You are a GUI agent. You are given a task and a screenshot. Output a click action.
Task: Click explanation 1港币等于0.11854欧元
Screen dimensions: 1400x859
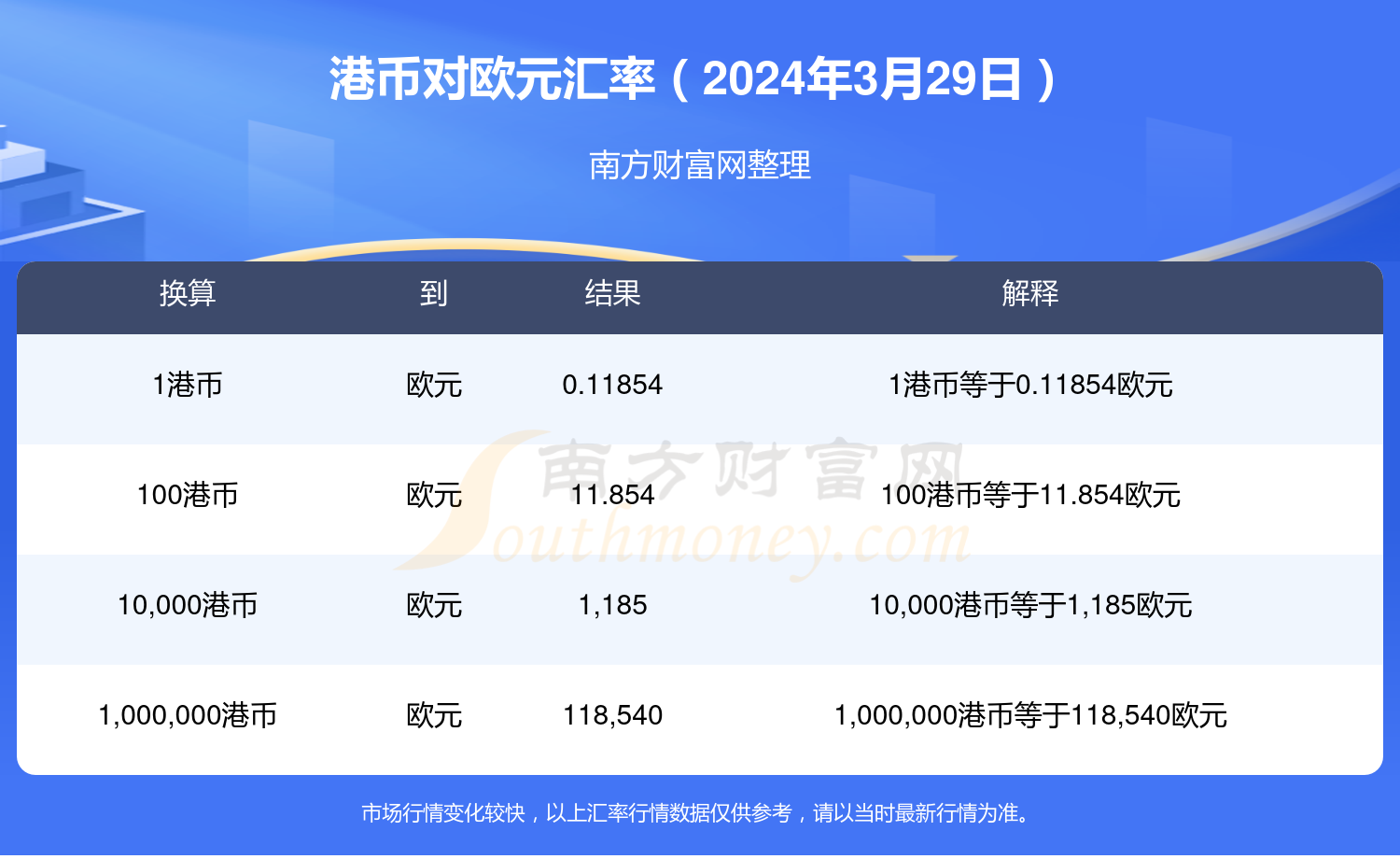[x=1030, y=385]
